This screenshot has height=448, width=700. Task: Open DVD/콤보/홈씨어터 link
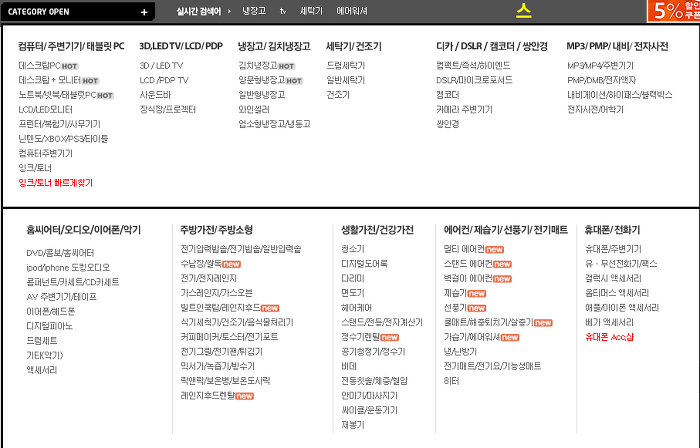60,253
